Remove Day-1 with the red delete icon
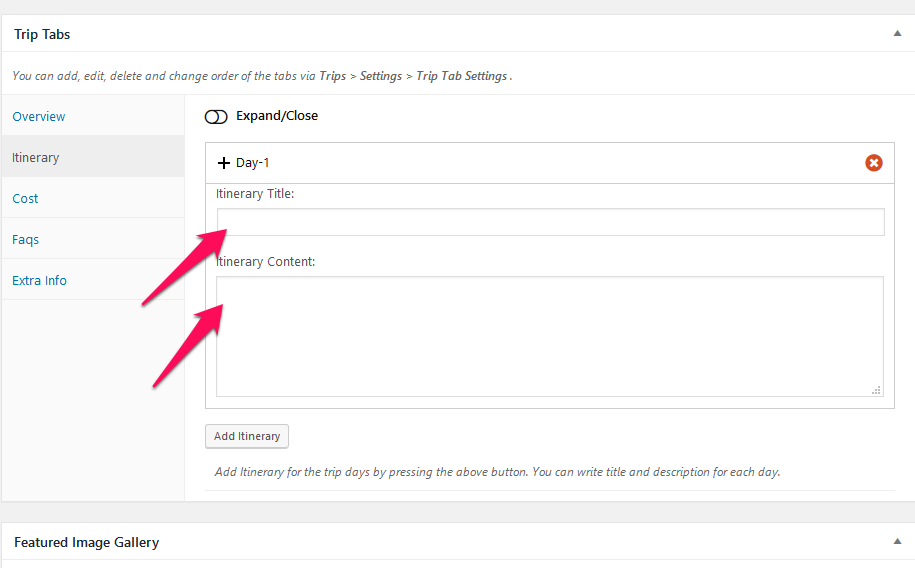Viewport: 915px width, 568px height. [x=873, y=163]
